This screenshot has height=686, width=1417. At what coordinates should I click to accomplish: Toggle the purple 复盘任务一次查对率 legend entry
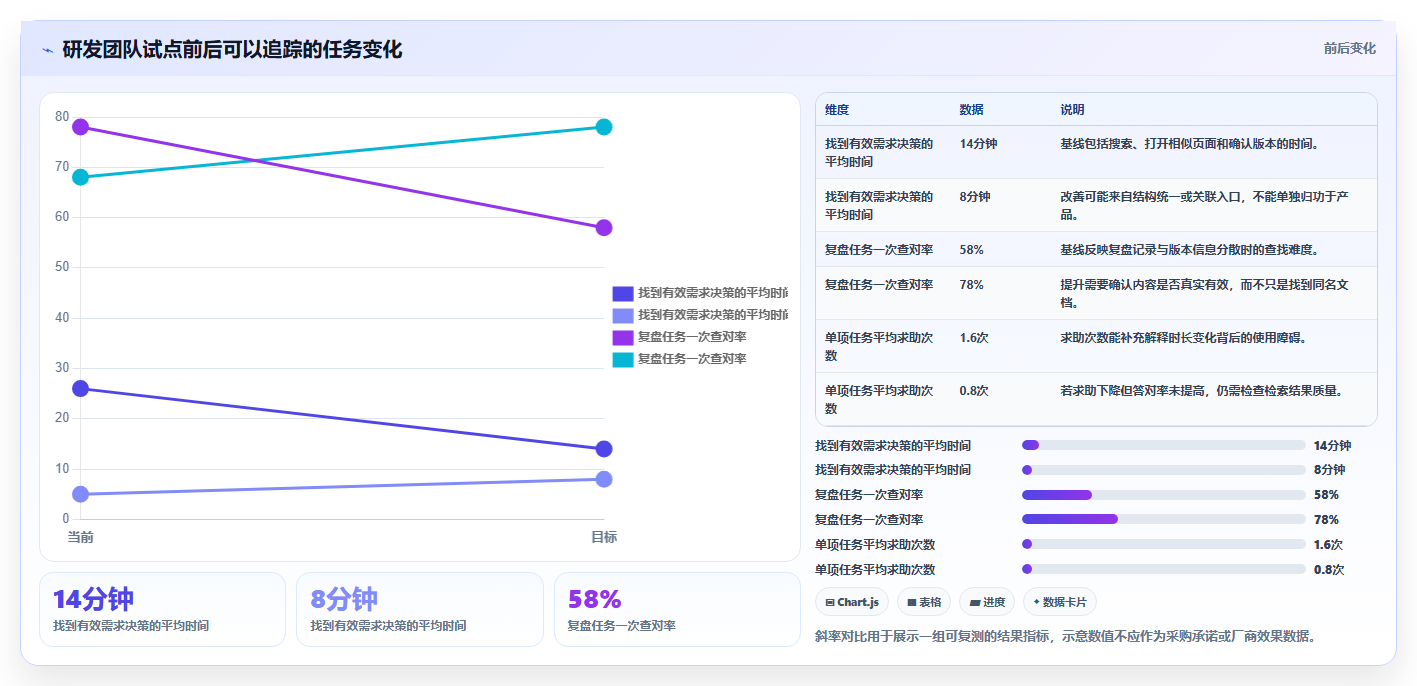tap(679, 337)
